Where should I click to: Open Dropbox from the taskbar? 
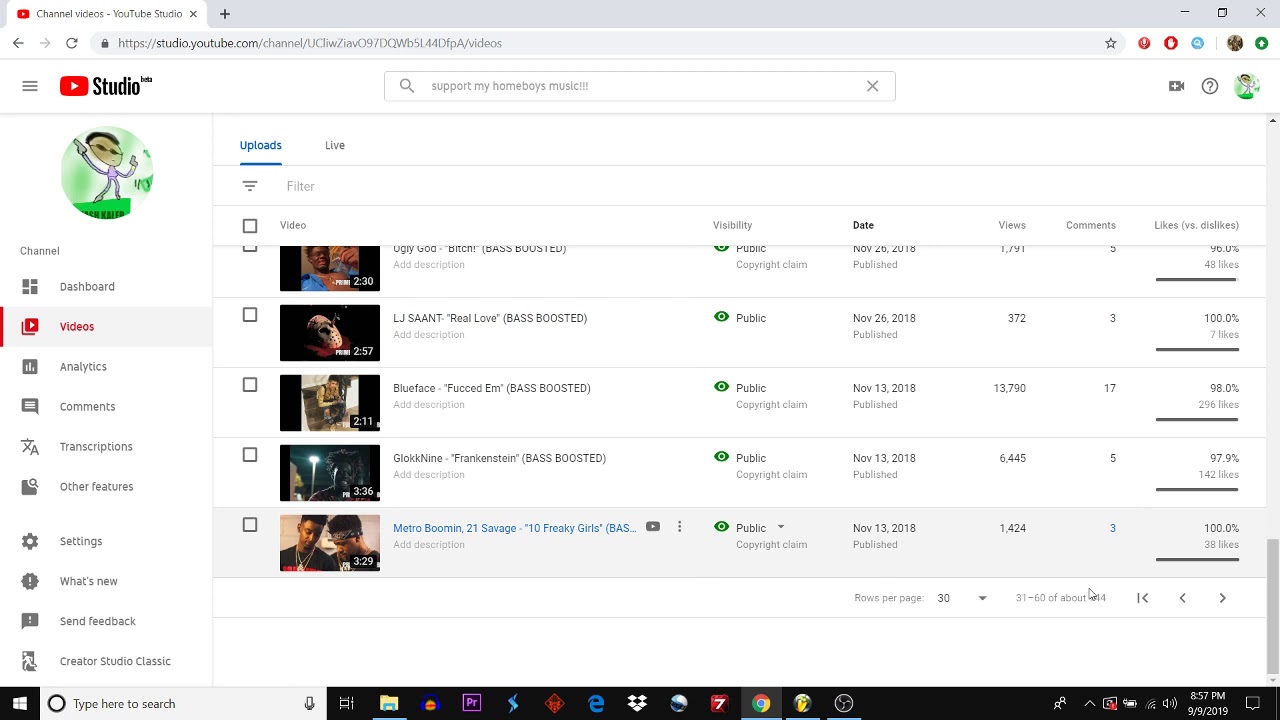pyautogui.click(x=637, y=704)
